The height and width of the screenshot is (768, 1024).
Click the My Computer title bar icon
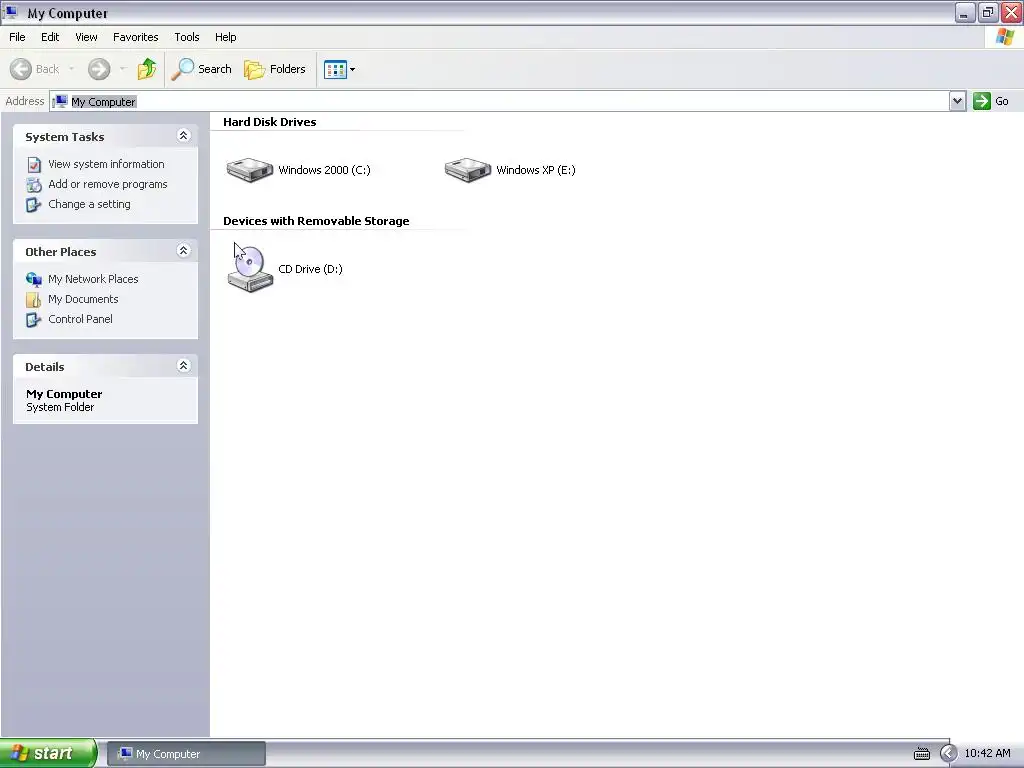point(11,12)
